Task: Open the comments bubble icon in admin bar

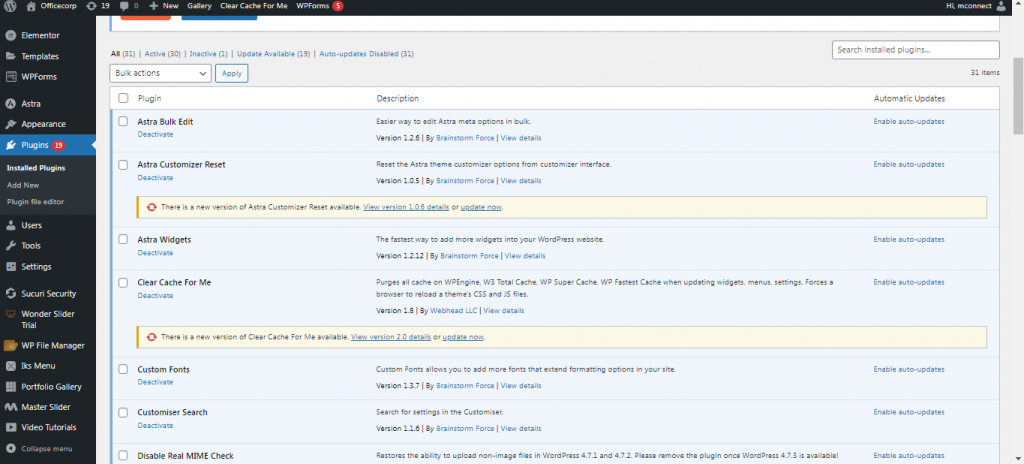Action: tap(124, 6)
